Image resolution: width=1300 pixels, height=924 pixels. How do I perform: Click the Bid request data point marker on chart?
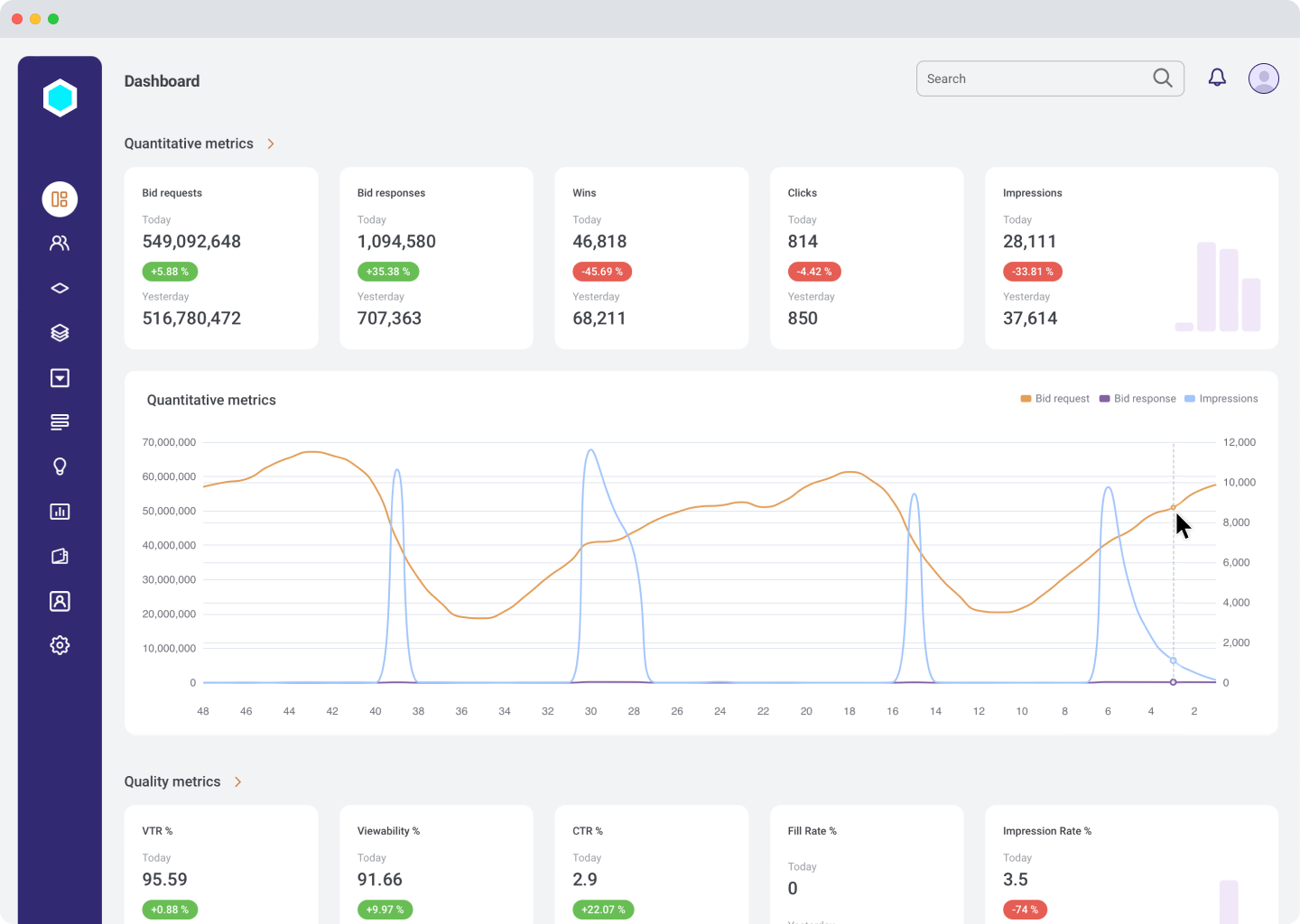[1174, 508]
